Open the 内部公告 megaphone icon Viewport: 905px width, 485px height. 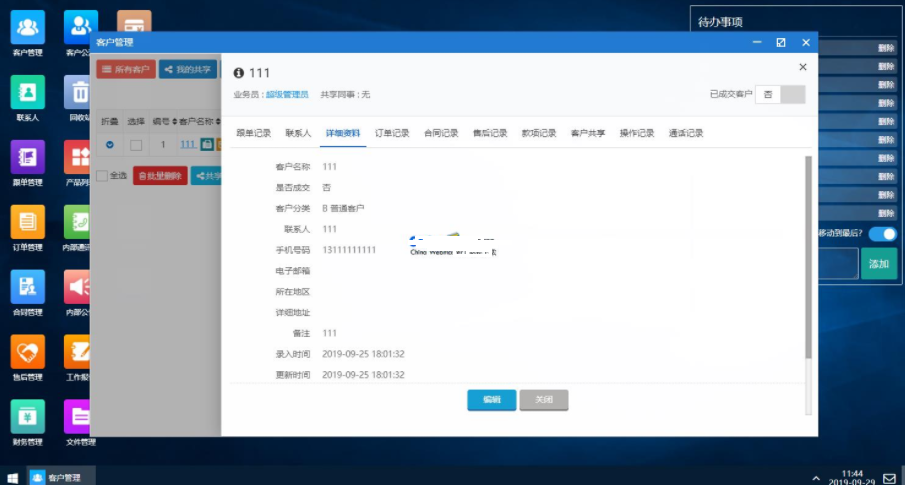[x=77, y=286]
